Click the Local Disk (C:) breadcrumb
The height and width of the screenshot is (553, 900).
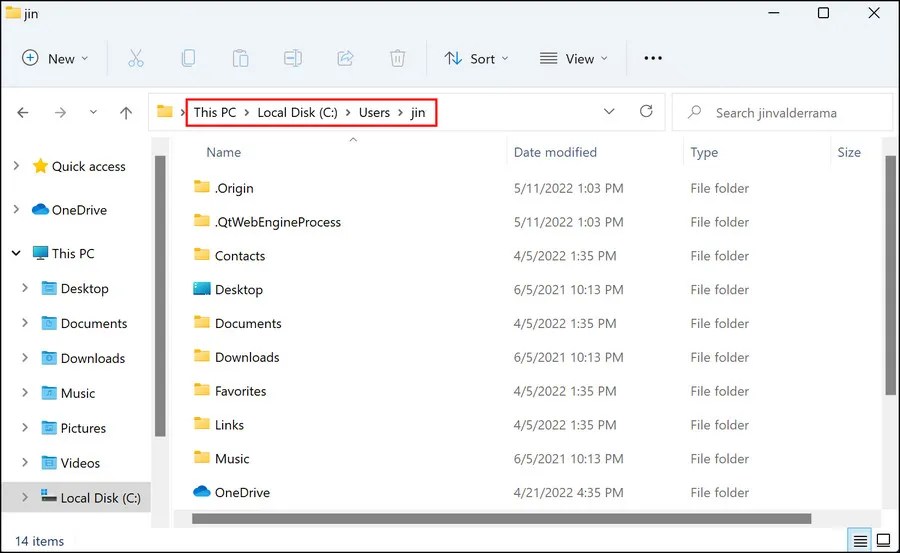[297, 112]
